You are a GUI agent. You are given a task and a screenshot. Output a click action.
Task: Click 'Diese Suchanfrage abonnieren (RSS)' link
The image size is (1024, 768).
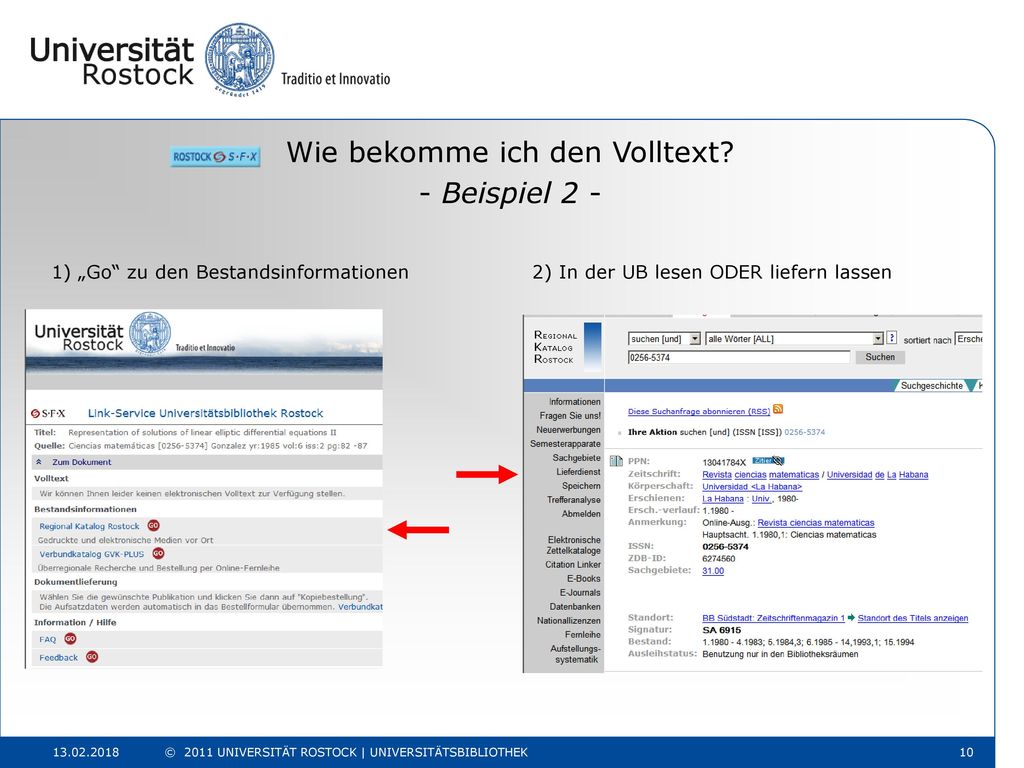tap(699, 411)
